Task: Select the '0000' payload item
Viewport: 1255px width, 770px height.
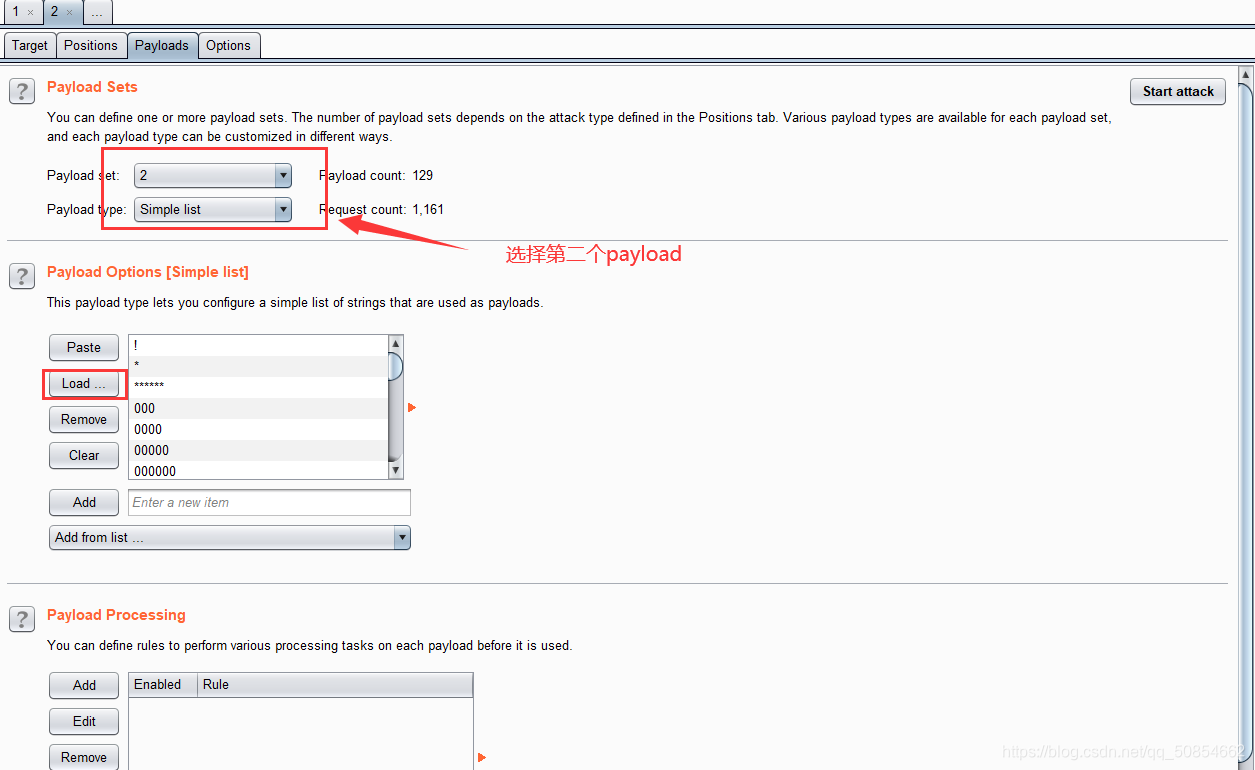Action: click(258, 429)
